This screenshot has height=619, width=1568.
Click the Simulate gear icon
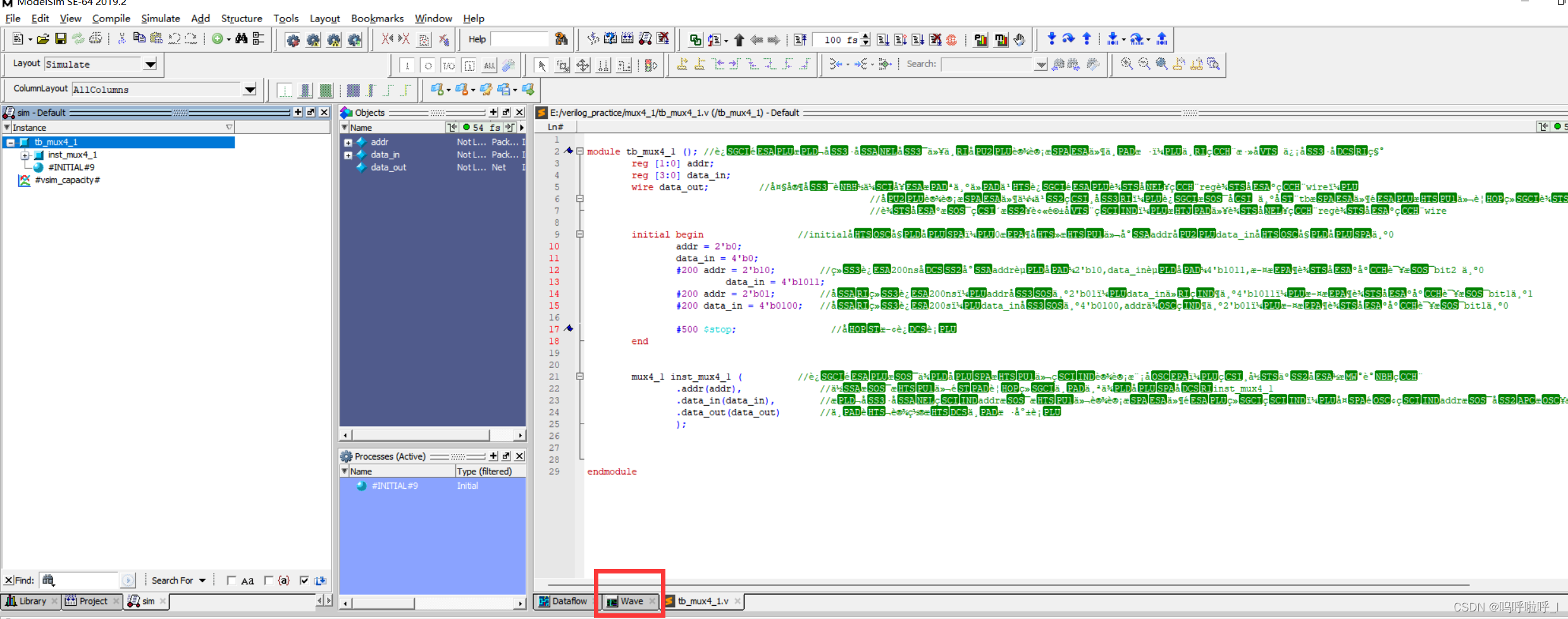(354, 40)
